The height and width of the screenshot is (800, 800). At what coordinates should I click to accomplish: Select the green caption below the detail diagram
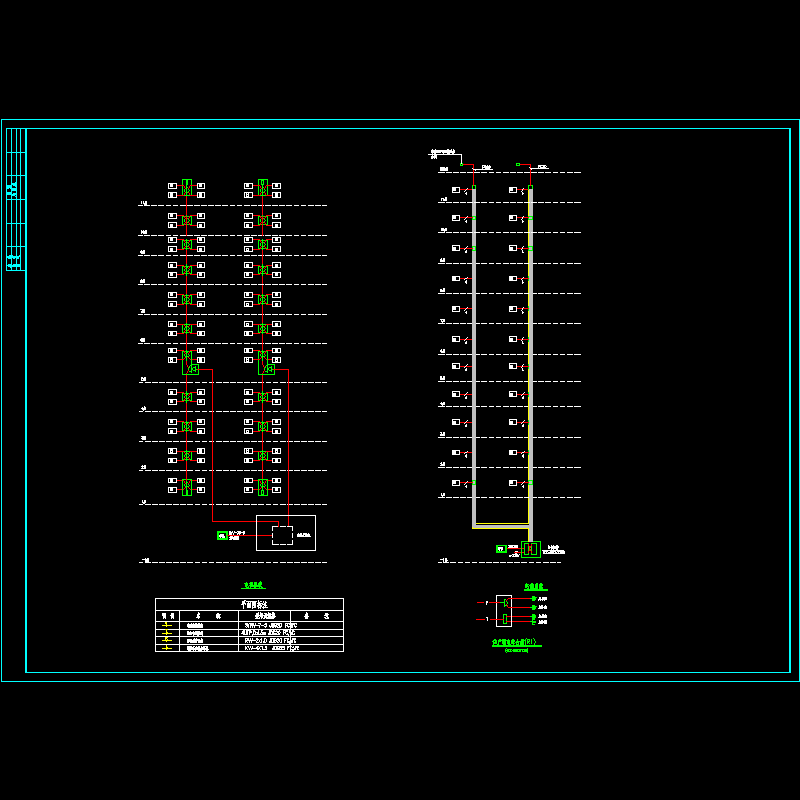(515, 642)
